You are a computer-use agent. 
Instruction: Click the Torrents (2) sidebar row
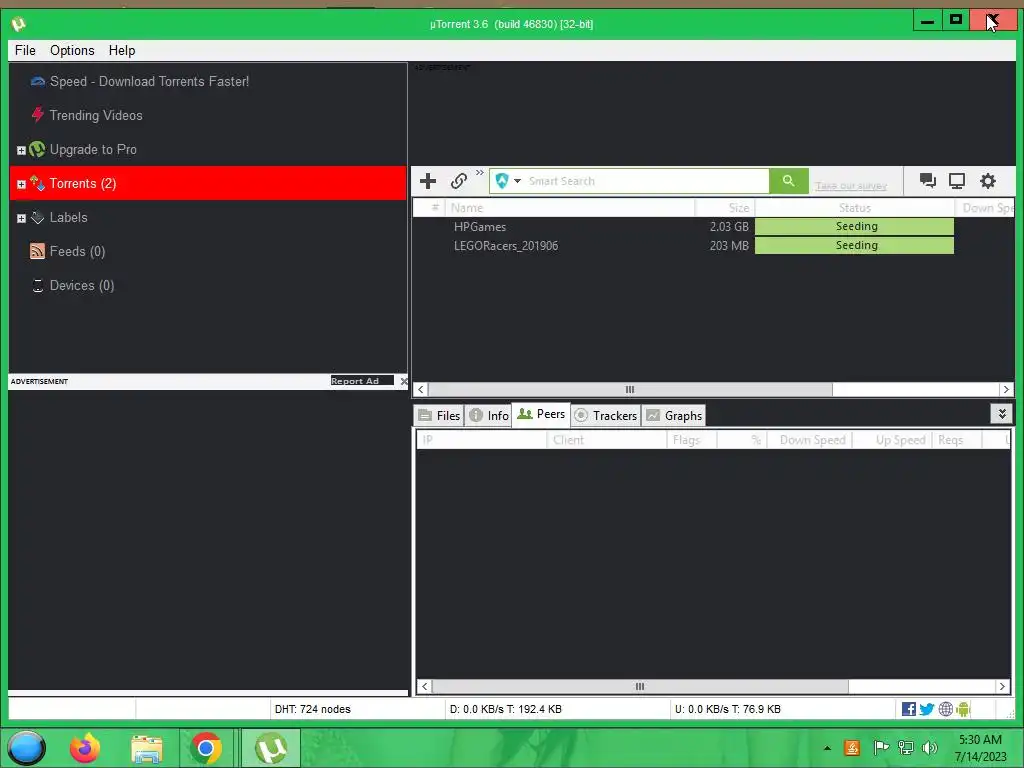tap(208, 184)
